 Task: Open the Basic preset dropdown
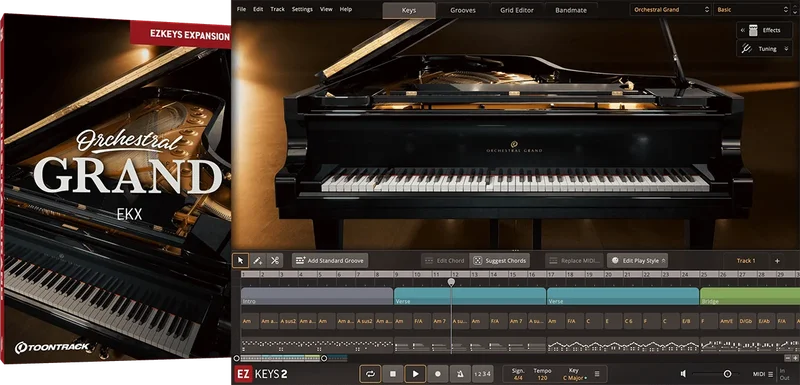[x=752, y=10]
